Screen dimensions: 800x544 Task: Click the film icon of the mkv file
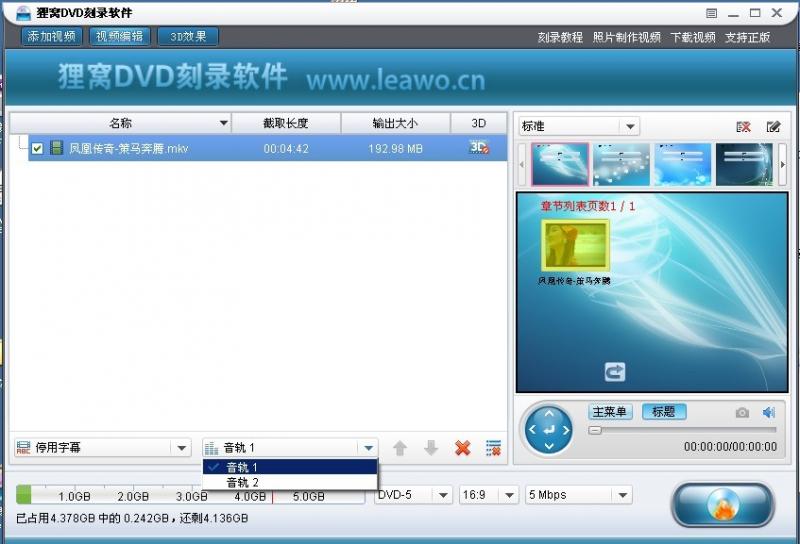click(x=57, y=148)
